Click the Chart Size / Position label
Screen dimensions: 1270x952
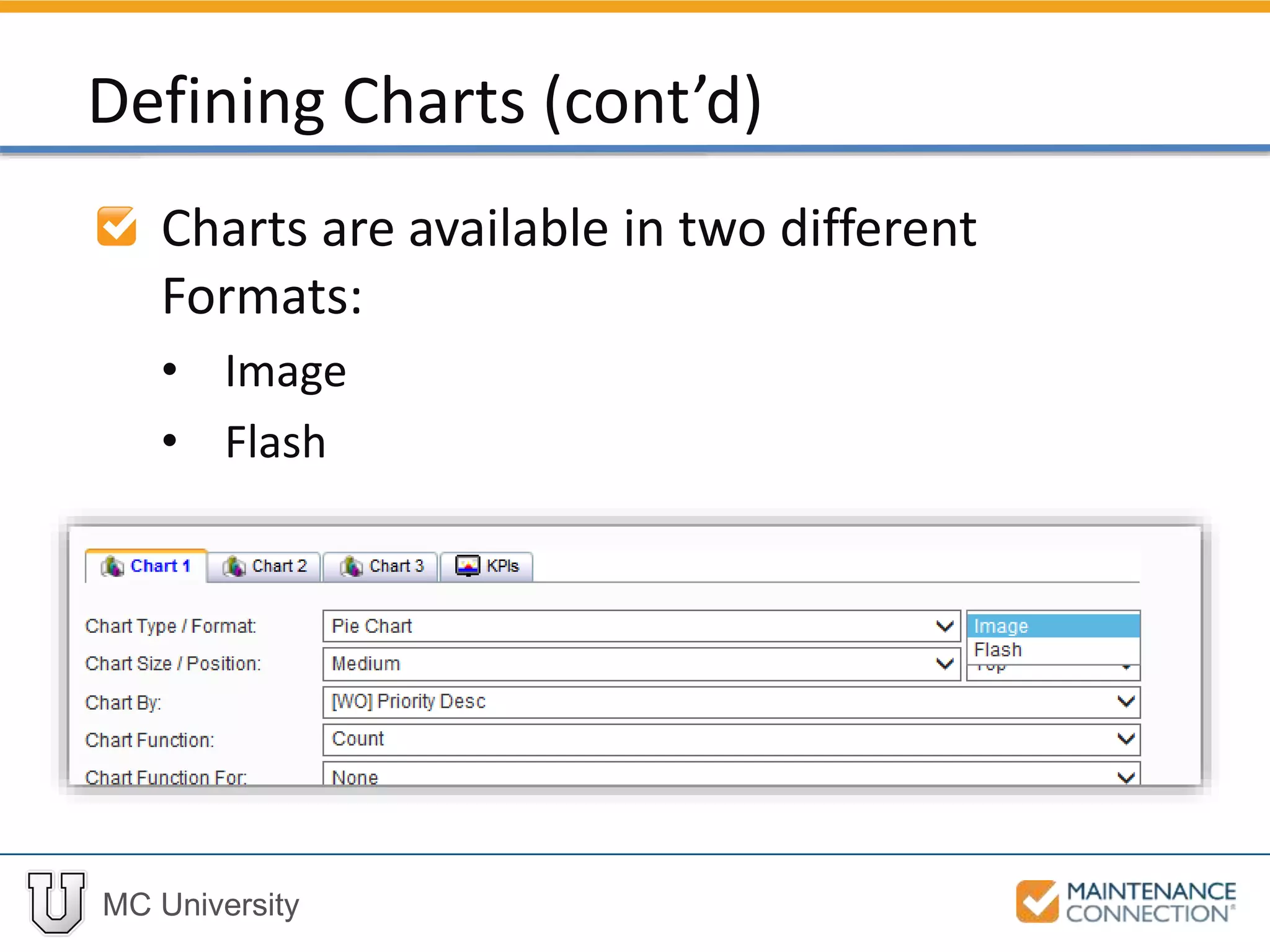(173, 664)
